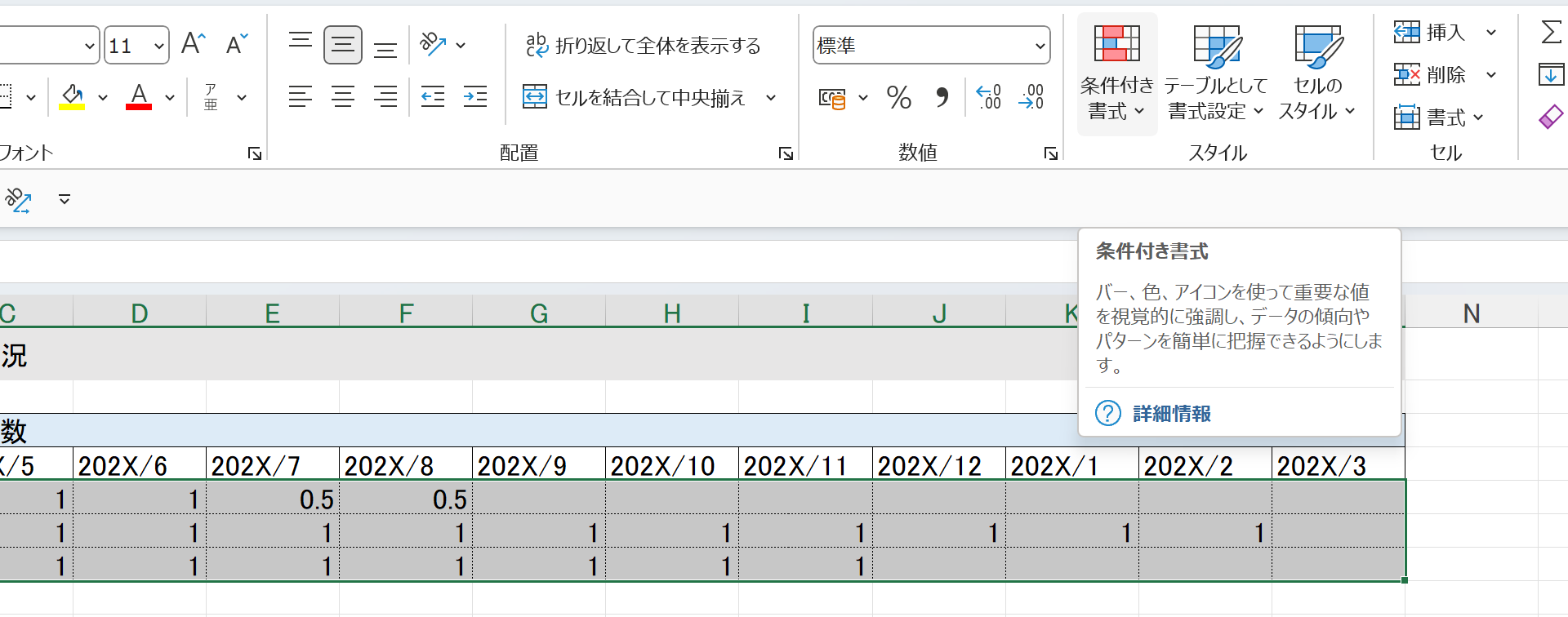Click the increase indent icon
The width and height of the screenshot is (1568, 617).
pos(474,97)
